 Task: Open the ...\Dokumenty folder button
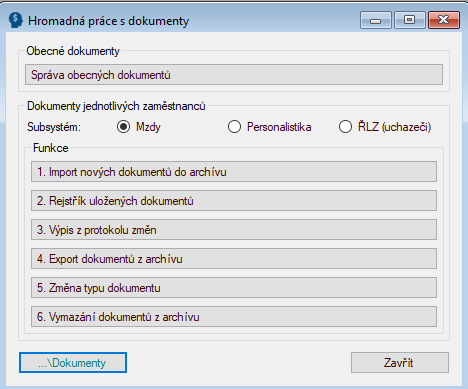73,363
